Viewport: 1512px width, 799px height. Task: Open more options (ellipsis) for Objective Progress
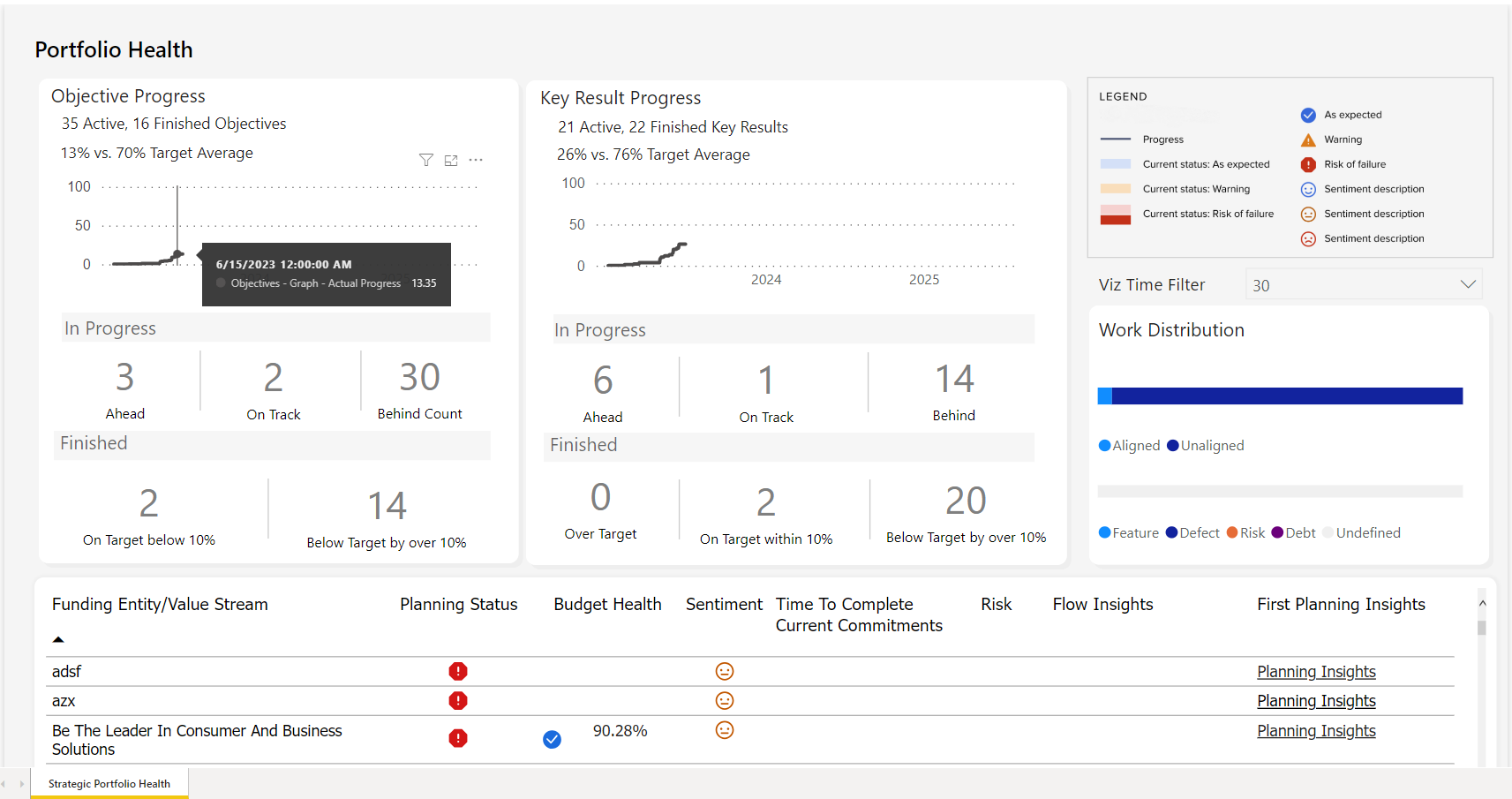point(476,160)
